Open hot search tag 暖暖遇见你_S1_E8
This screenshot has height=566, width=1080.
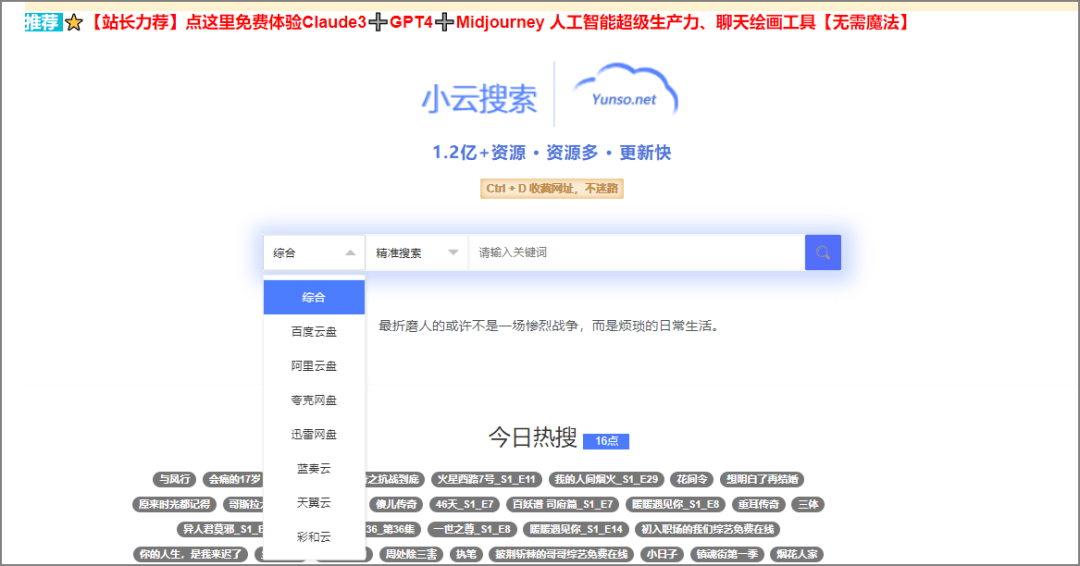point(675,504)
